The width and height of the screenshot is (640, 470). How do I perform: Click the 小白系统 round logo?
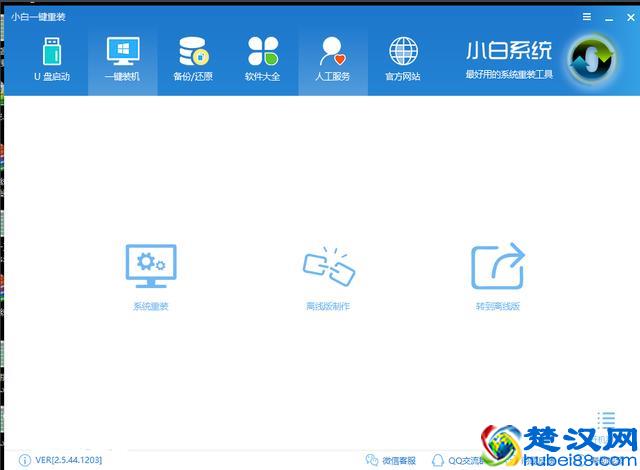pos(591,59)
